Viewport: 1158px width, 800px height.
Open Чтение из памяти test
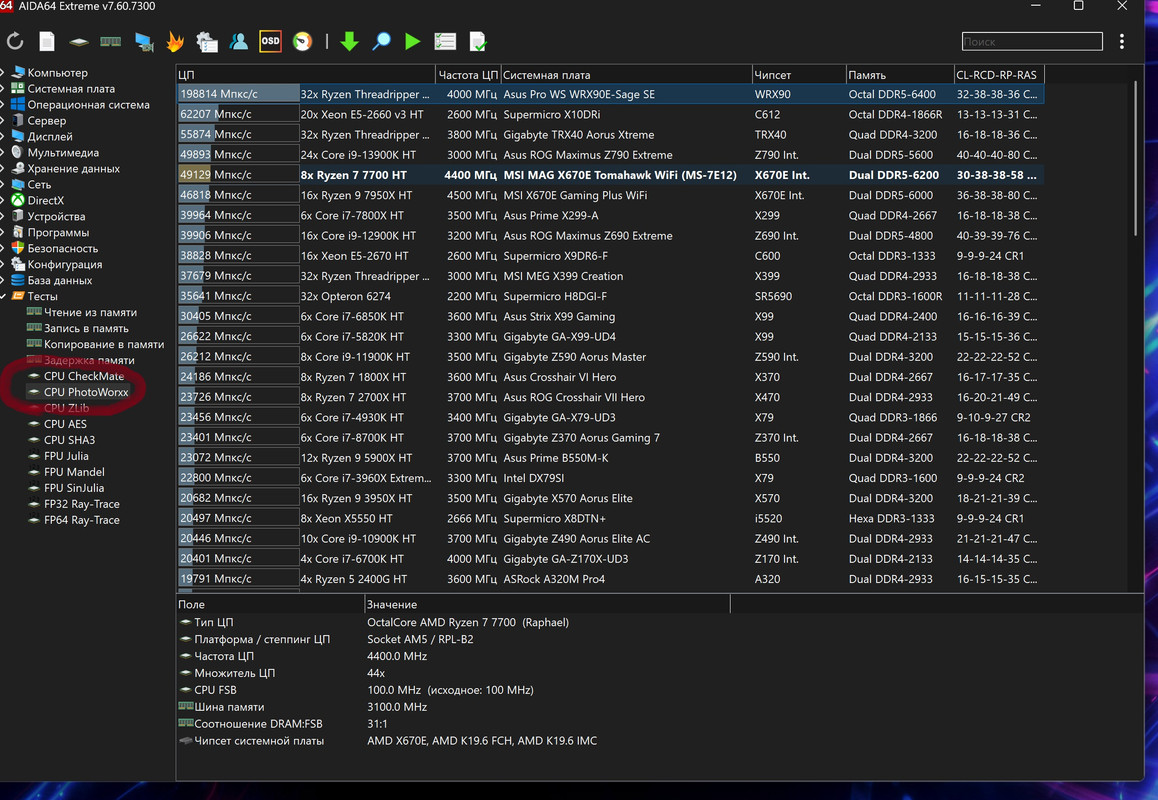pos(90,312)
